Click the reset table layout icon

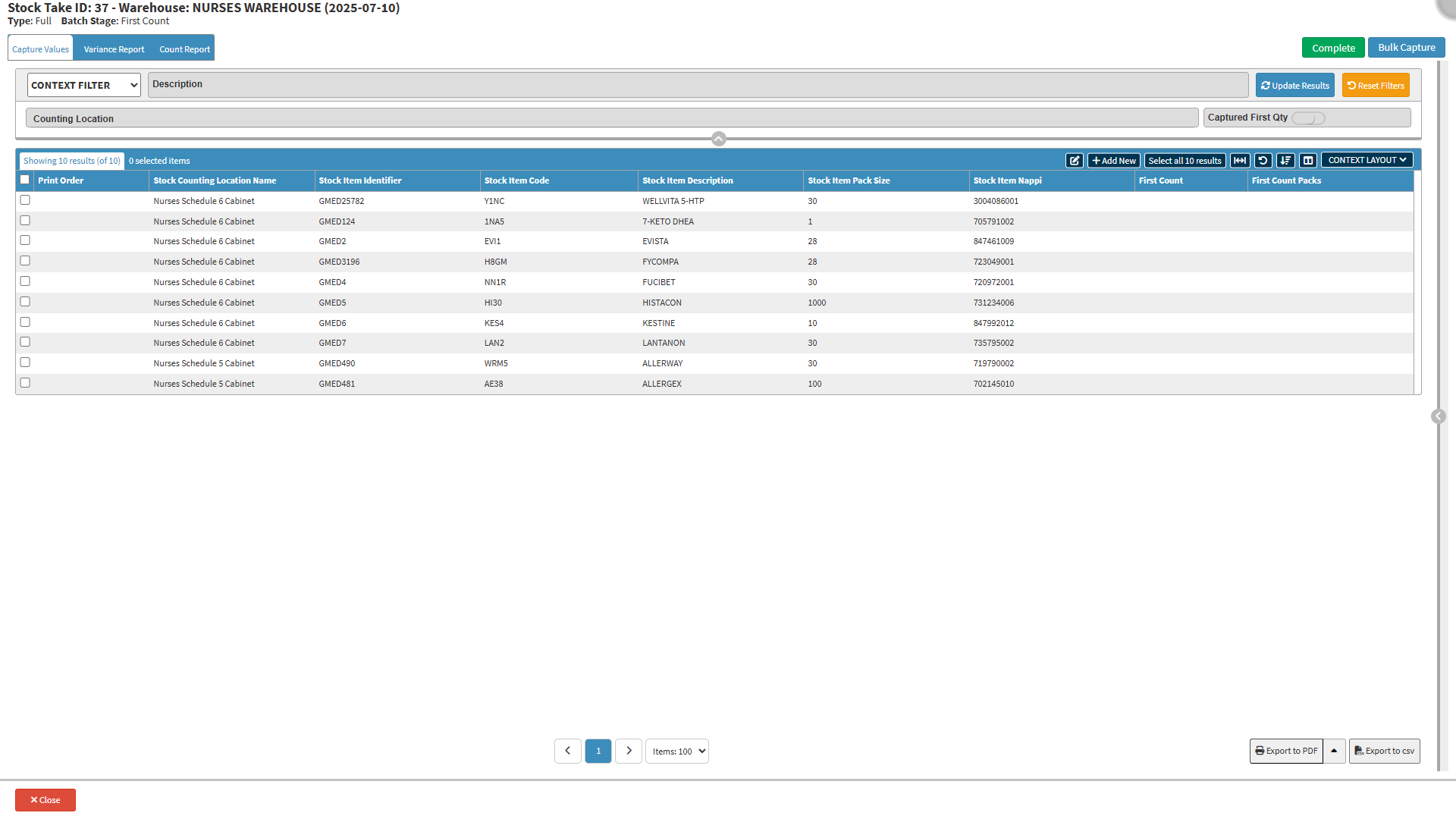point(1263,161)
